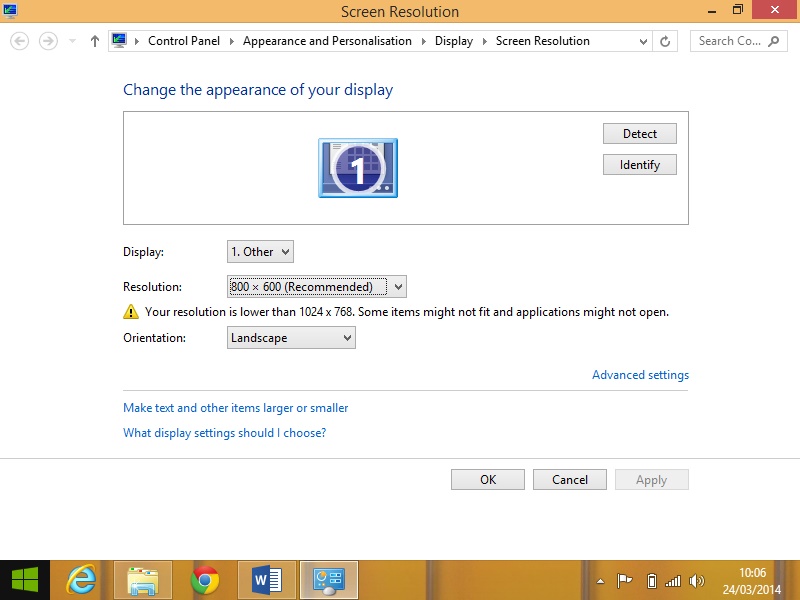The width and height of the screenshot is (800, 600).
Task: Click the OK button
Action: coord(488,480)
